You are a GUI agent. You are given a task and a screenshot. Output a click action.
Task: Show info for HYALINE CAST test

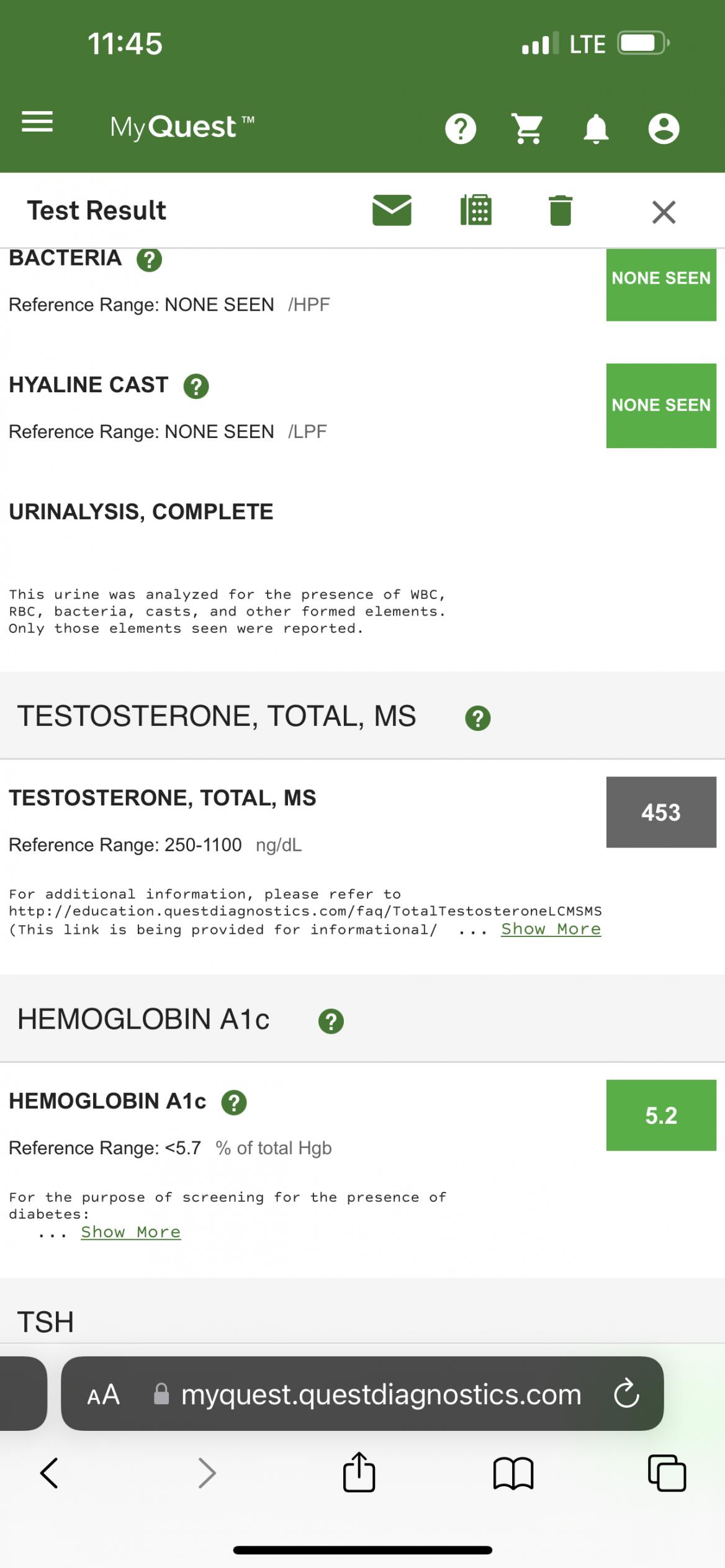pyautogui.click(x=196, y=386)
